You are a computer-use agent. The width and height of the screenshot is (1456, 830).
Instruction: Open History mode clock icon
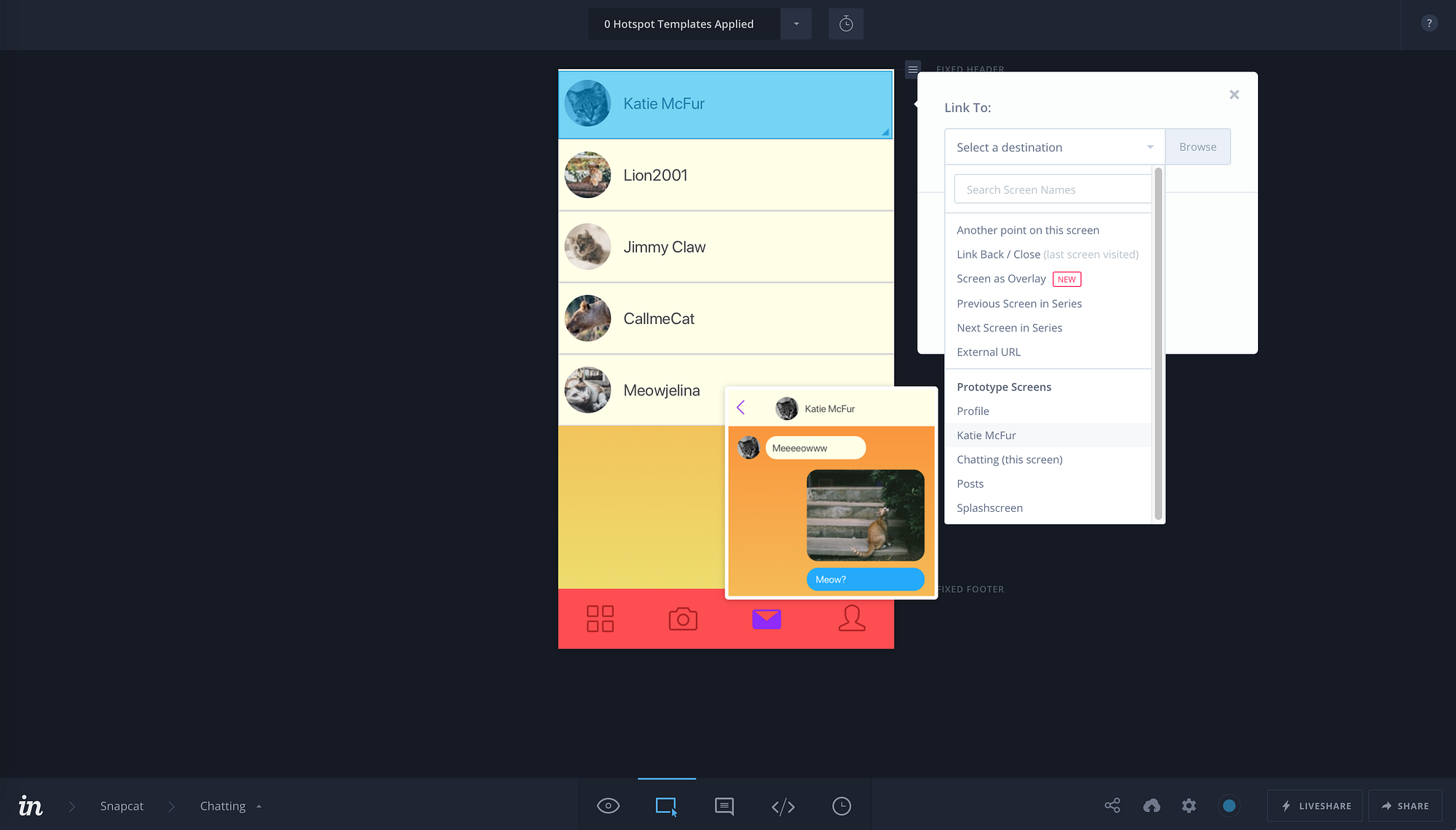pos(842,806)
